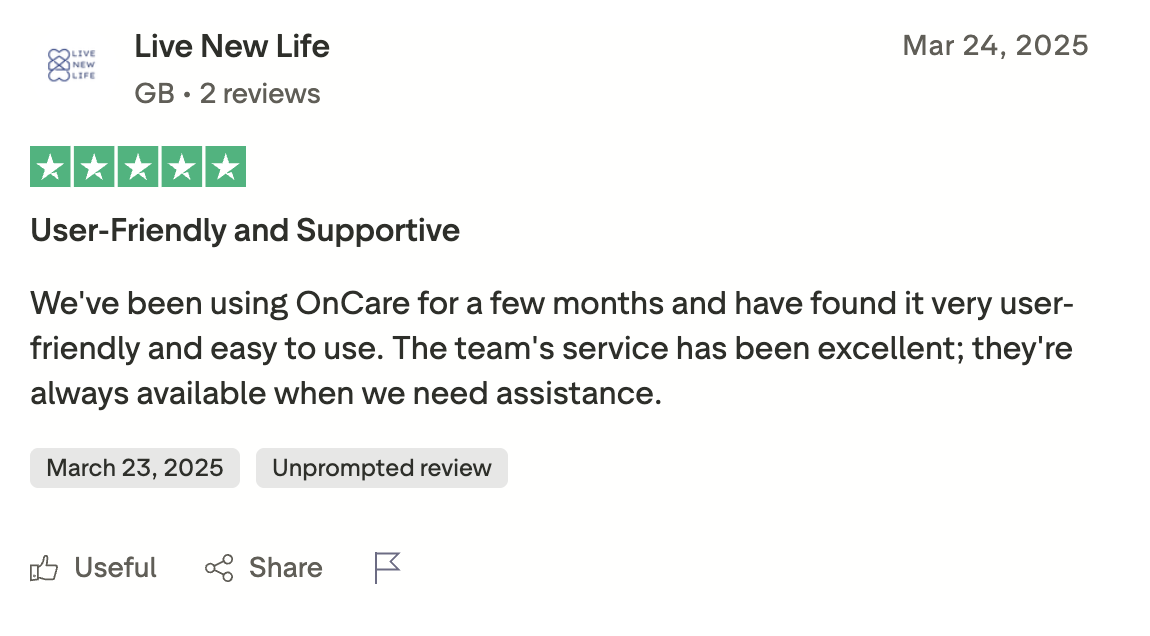Click the Share network icon

pyautogui.click(x=219, y=569)
